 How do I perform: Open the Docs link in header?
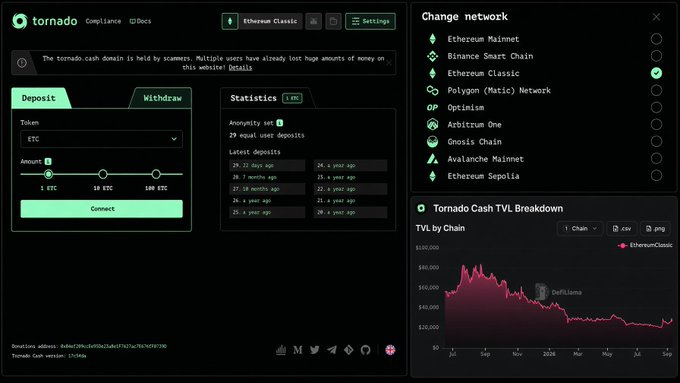tap(140, 21)
